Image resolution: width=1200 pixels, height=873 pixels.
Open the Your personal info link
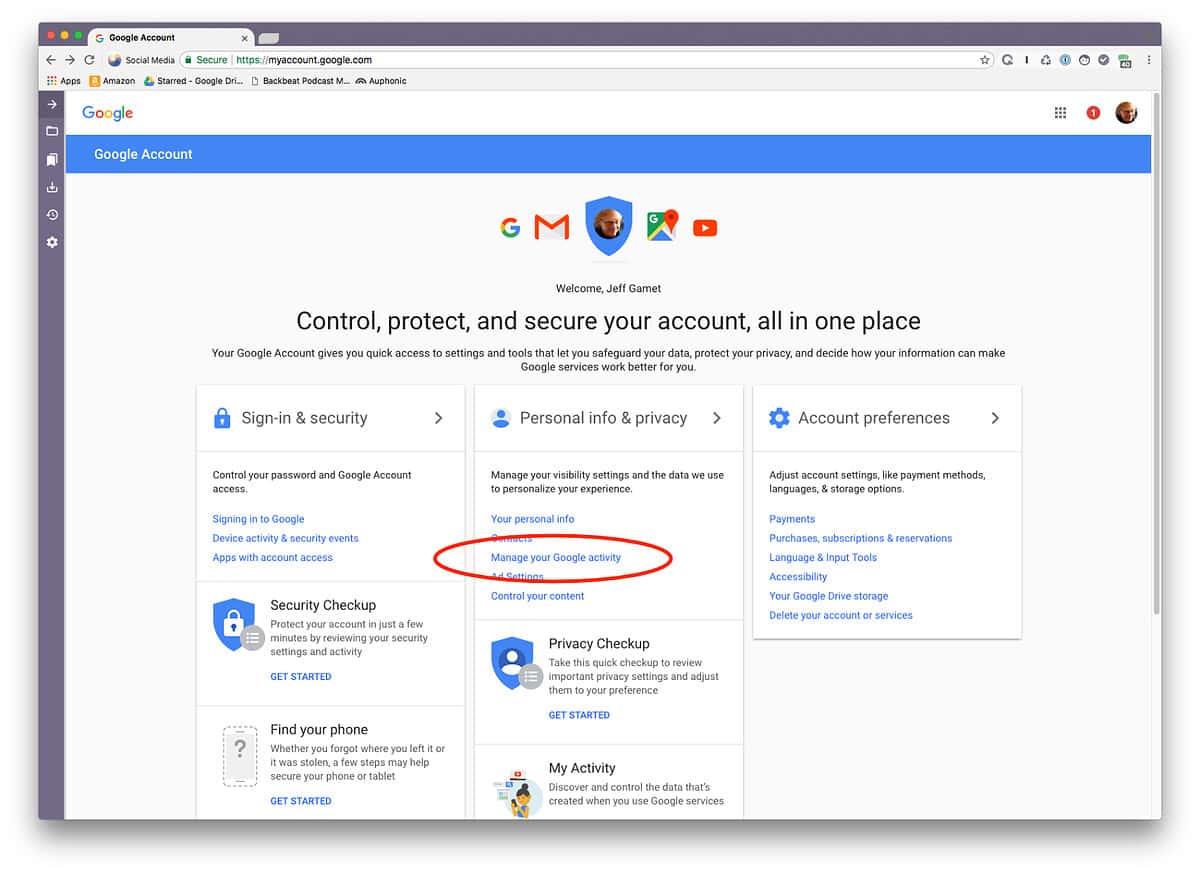tap(532, 519)
